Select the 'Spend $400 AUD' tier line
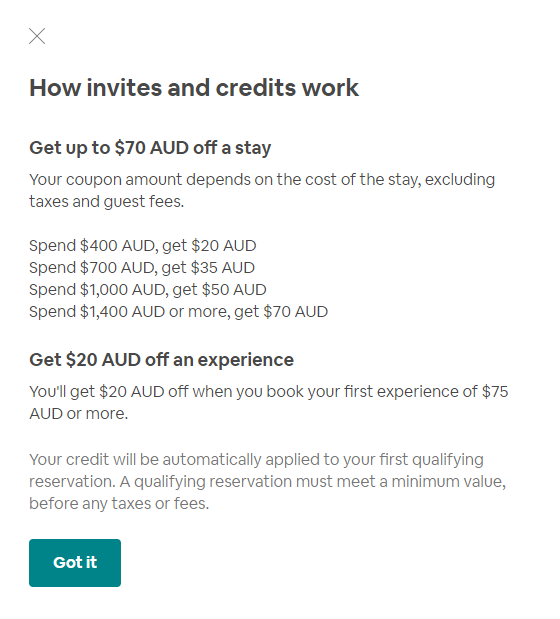The image size is (560, 619). pos(143,246)
